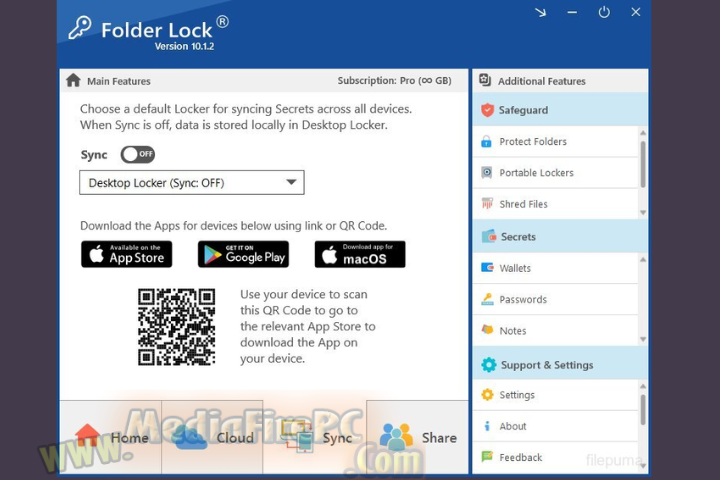The height and width of the screenshot is (480, 720).
Task: Collapse the Safeguard section header
Action: (560, 110)
